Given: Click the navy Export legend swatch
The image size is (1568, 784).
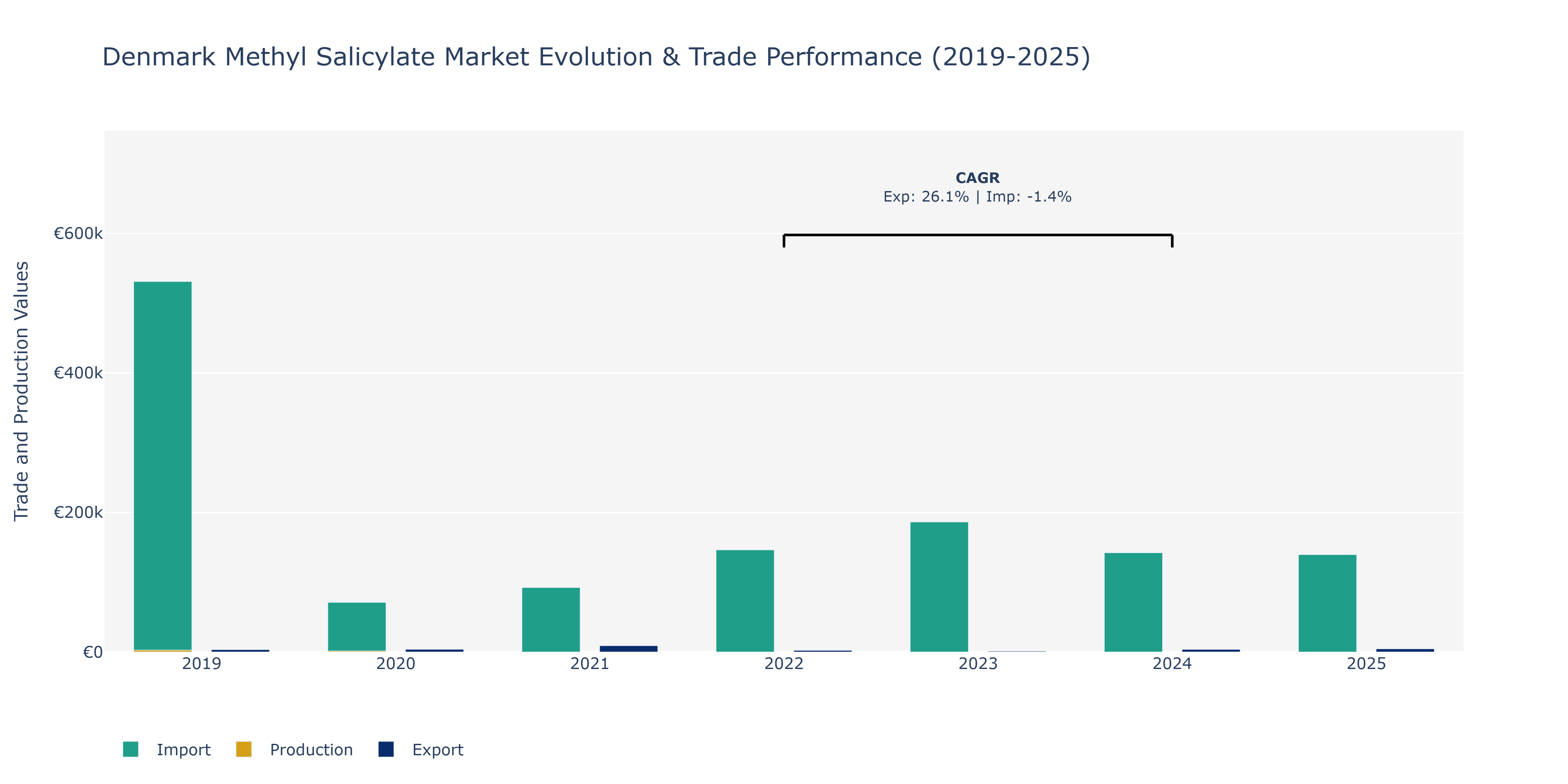Looking at the screenshot, I should click(x=386, y=749).
